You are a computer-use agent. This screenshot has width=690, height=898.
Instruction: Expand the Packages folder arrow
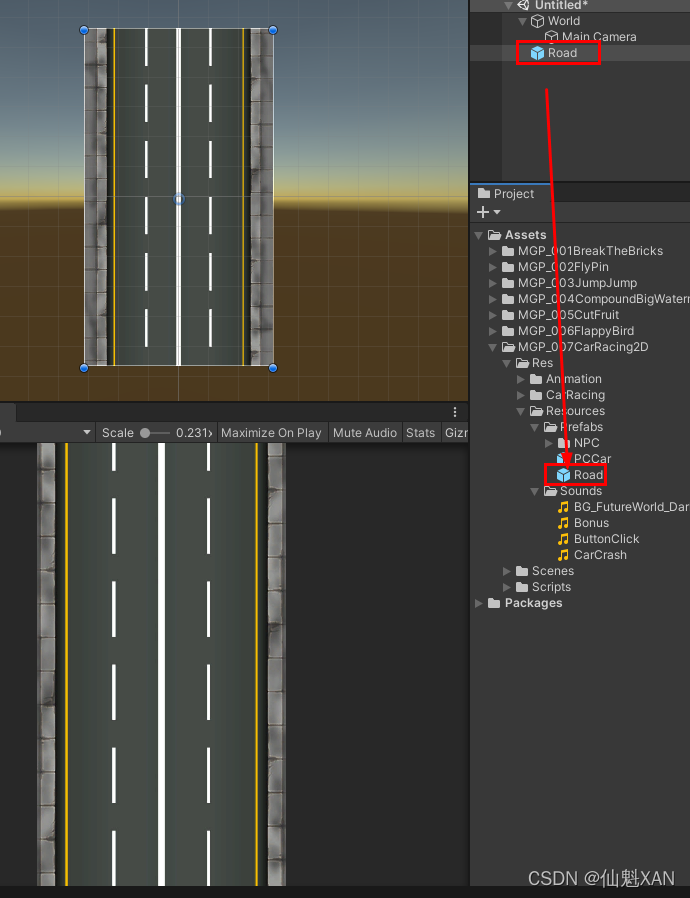coord(479,603)
